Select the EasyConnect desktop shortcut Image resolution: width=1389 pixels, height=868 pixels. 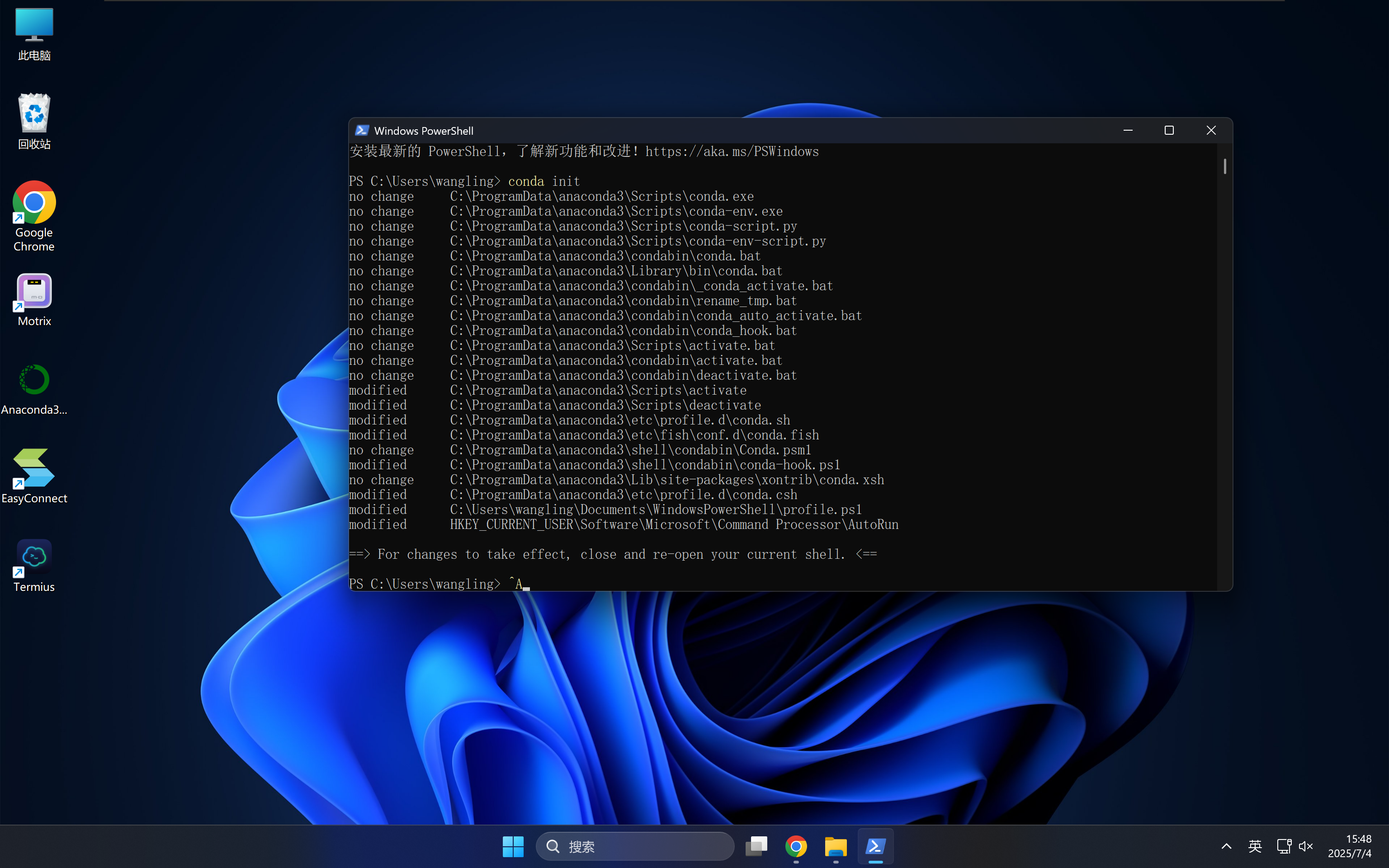[34, 476]
